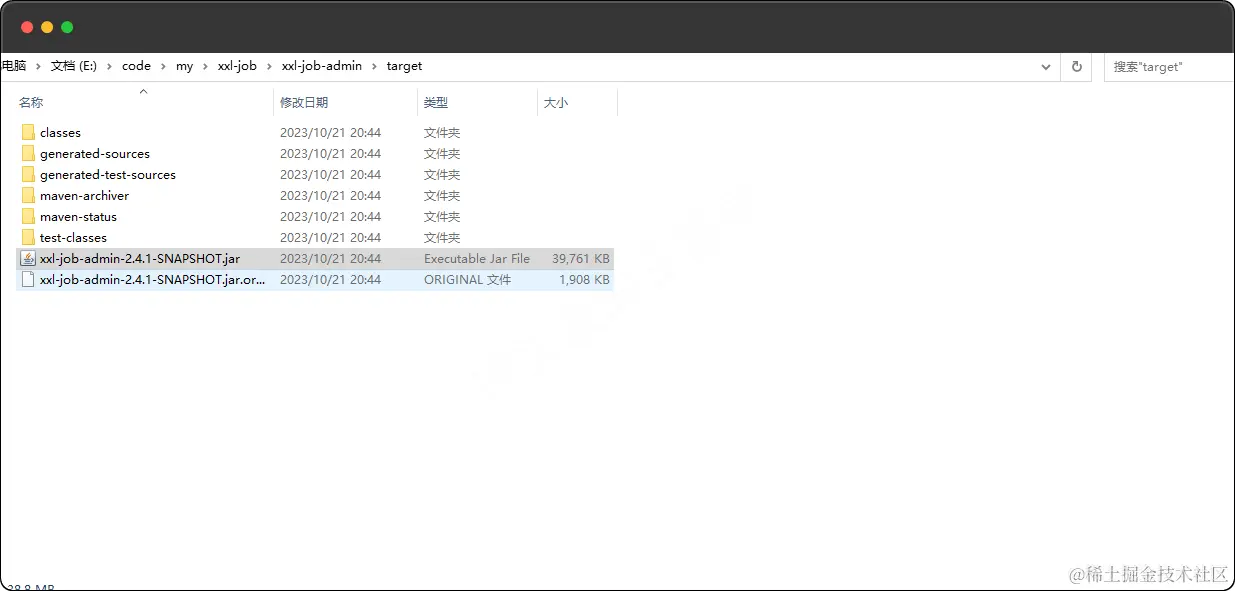Click the maven-archiver folder icon

coord(28,195)
